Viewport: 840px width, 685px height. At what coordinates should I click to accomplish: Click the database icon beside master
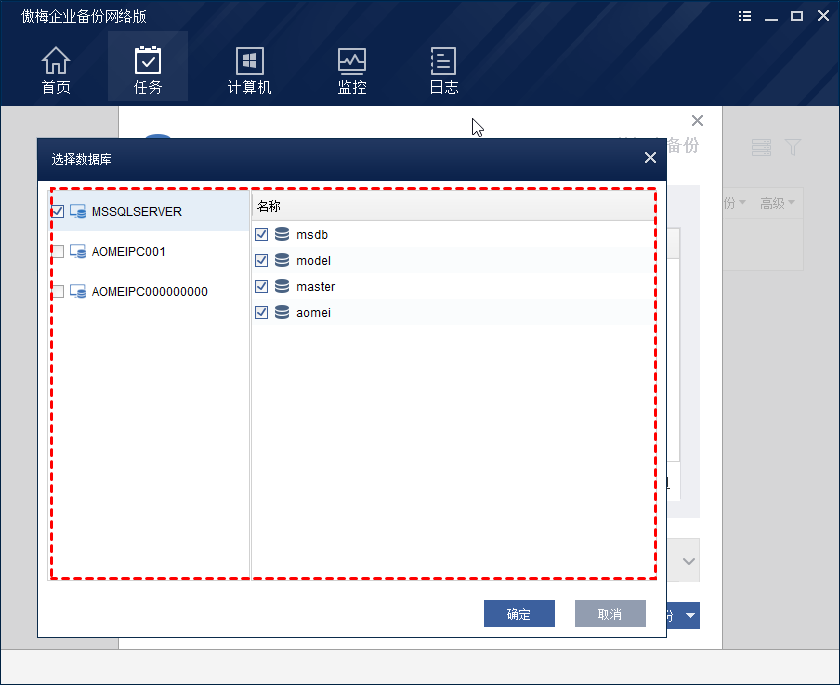281,286
